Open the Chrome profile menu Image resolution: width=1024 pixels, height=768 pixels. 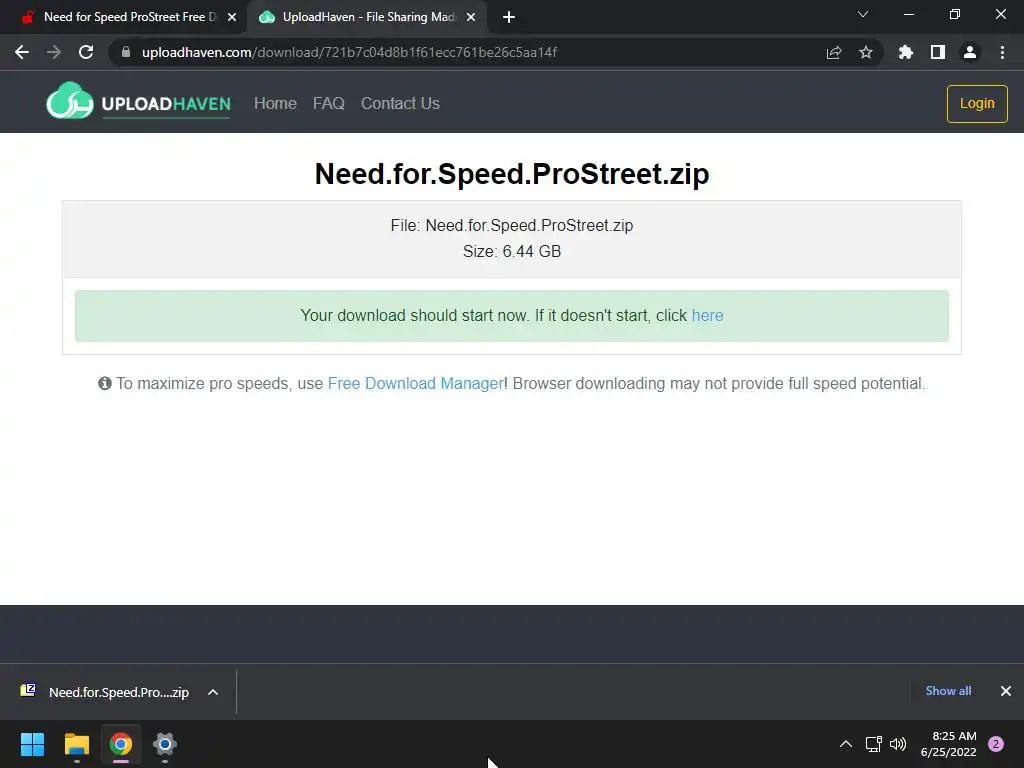(970, 52)
